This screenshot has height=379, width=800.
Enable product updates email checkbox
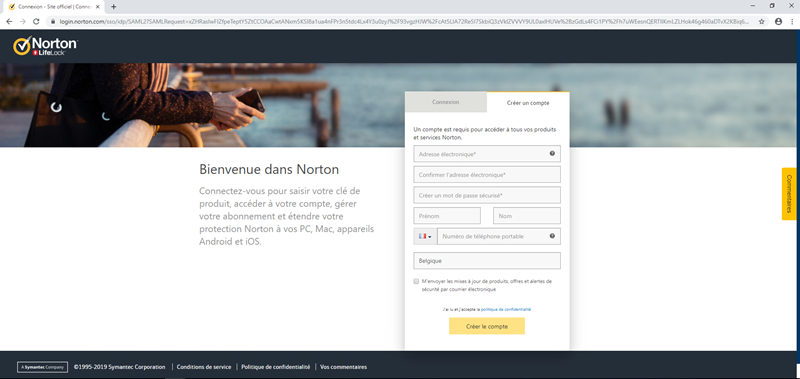[416, 281]
